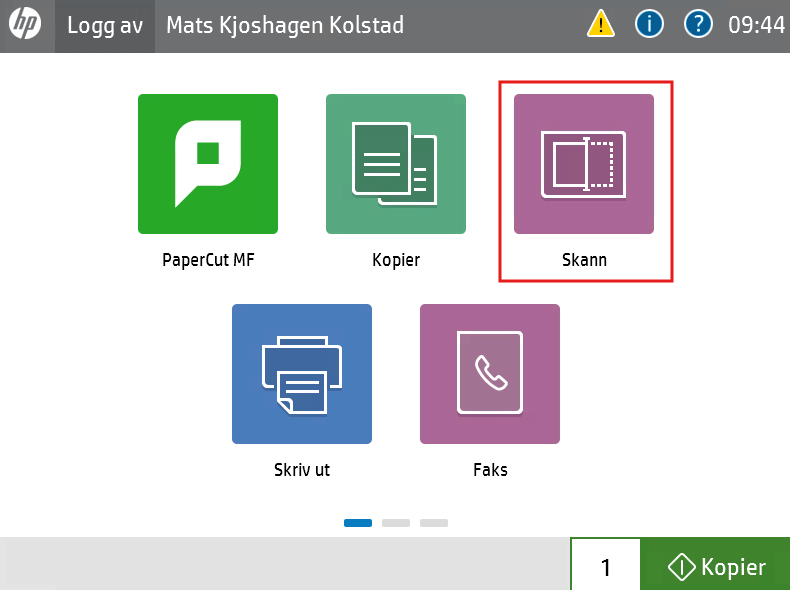This screenshot has width=790, height=590.
Task: Select the first blue page indicator
Action: pos(358,523)
